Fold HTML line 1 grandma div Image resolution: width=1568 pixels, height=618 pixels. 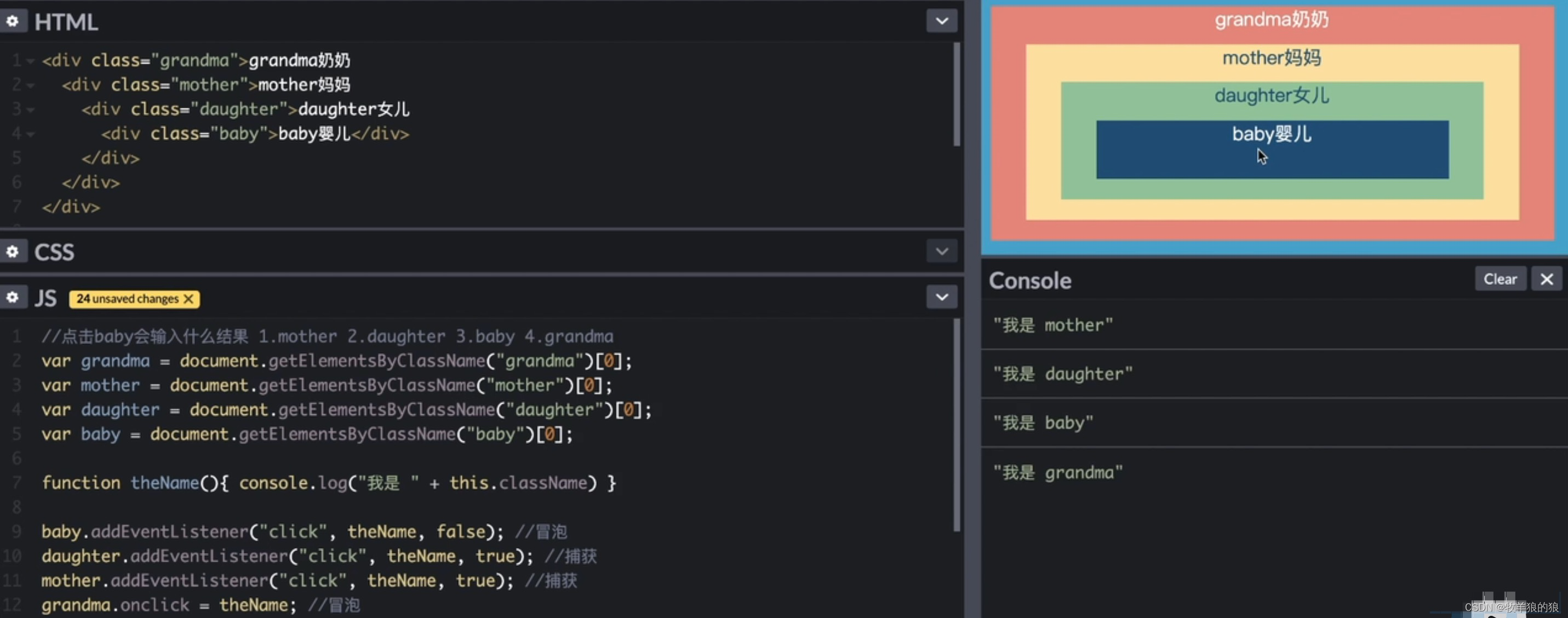(x=31, y=61)
